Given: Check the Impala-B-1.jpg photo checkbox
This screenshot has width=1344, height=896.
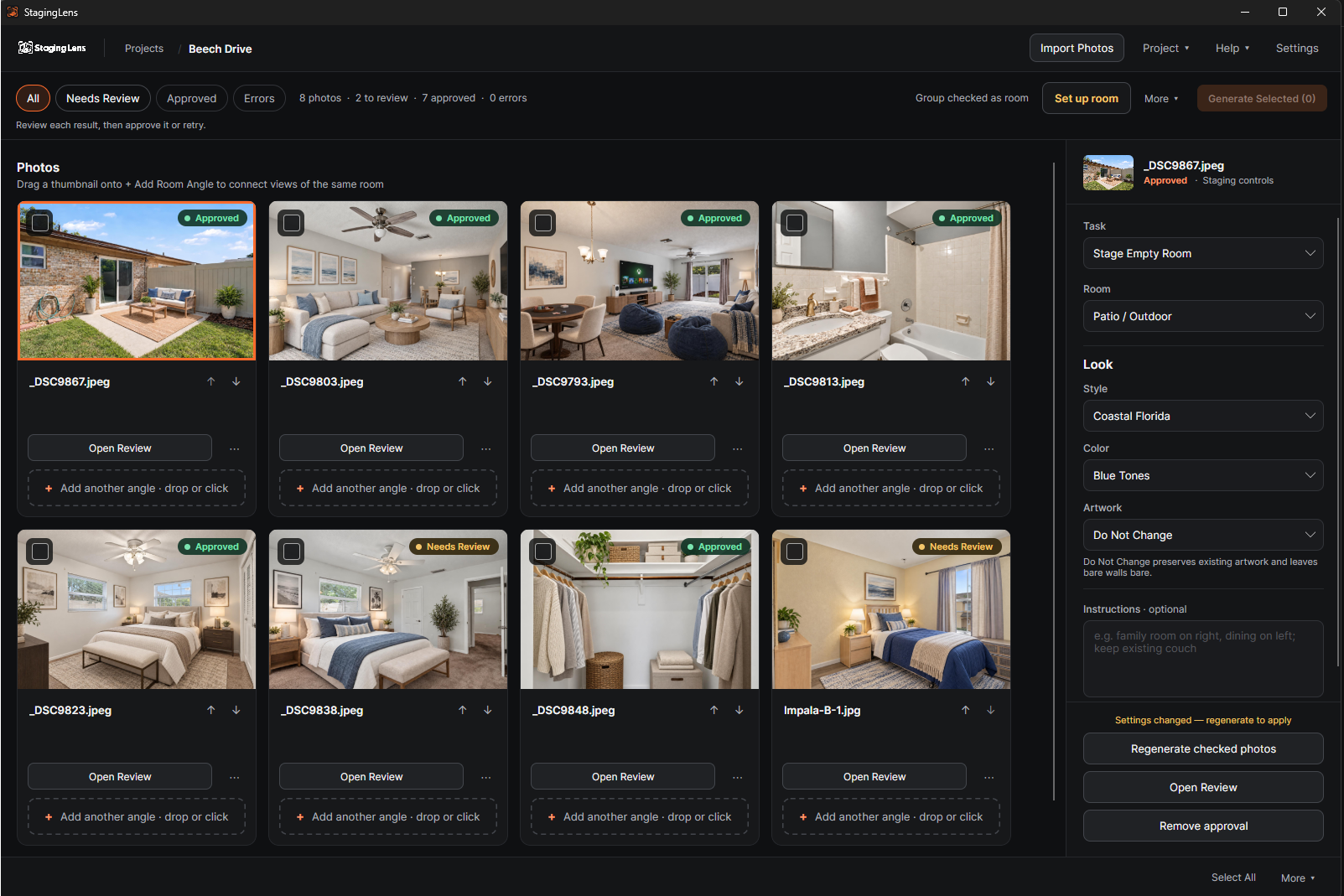Looking at the screenshot, I should 795,552.
